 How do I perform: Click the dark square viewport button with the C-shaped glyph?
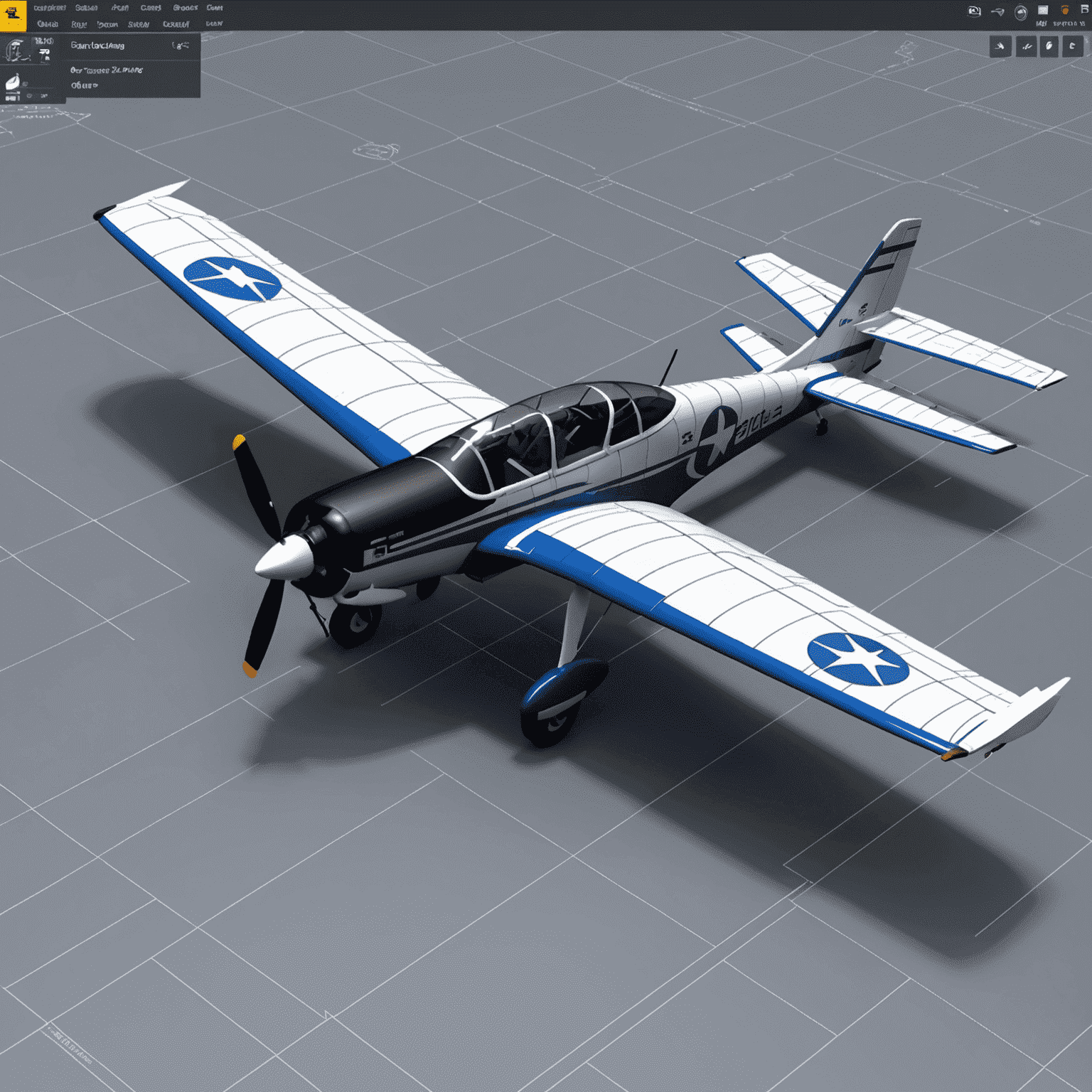tap(1073, 47)
